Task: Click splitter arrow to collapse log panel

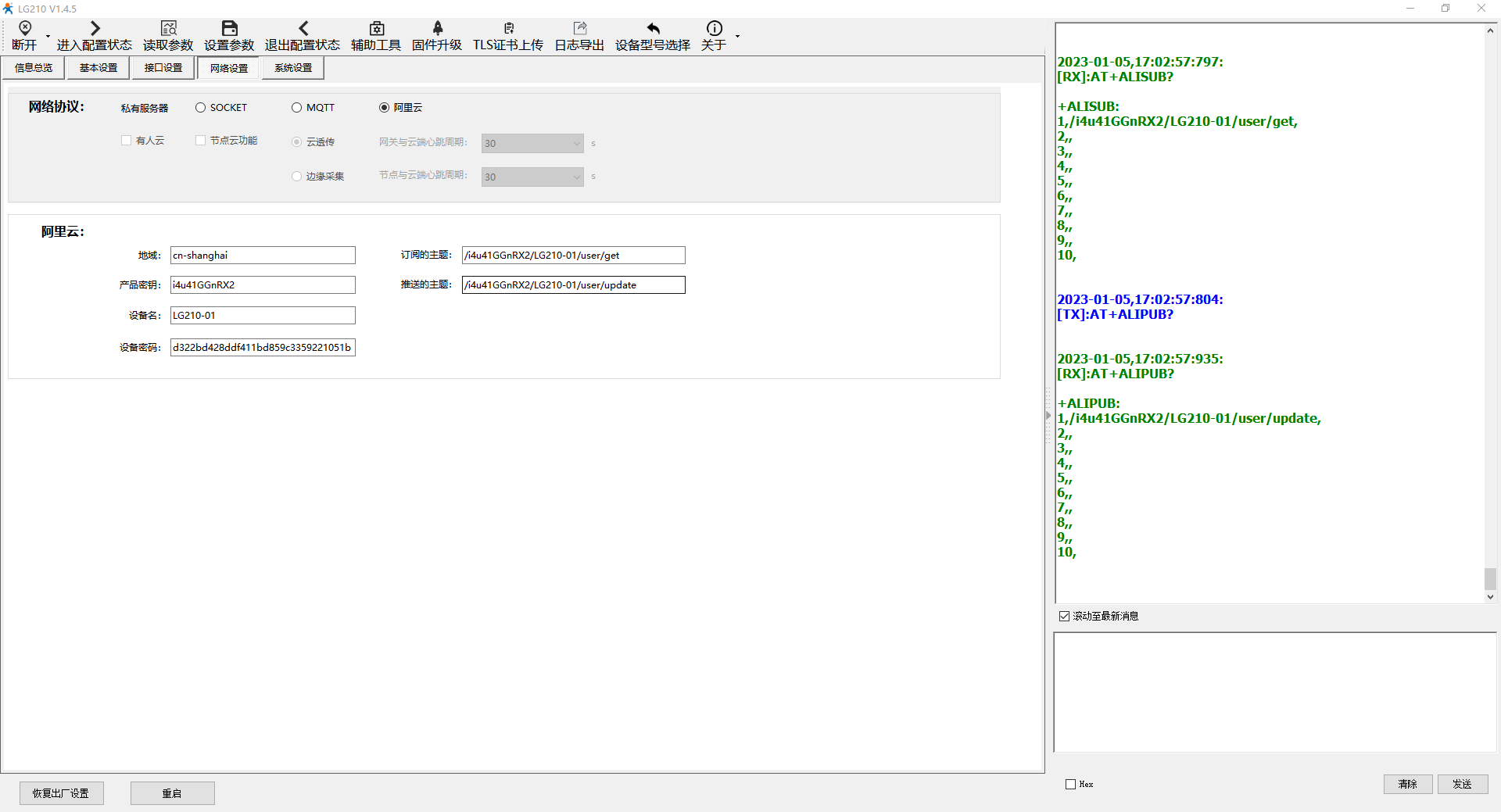Action: coord(1048,416)
